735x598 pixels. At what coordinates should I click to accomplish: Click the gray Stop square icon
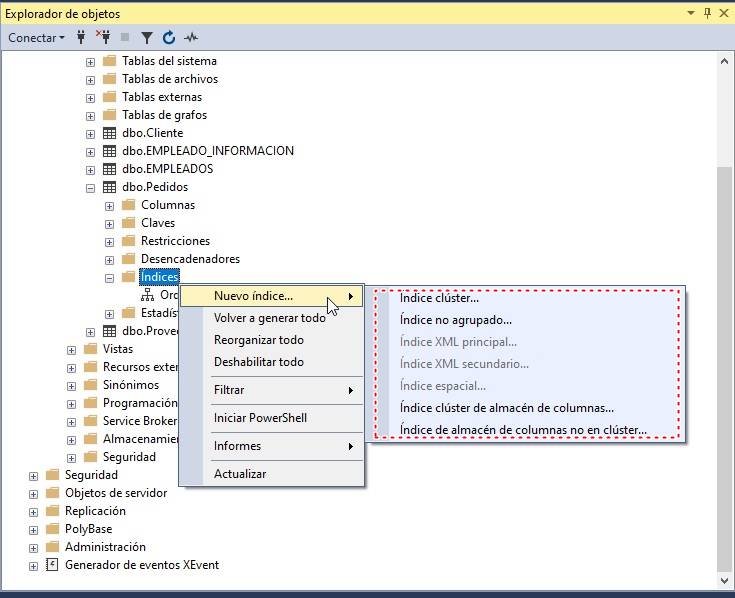125,37
